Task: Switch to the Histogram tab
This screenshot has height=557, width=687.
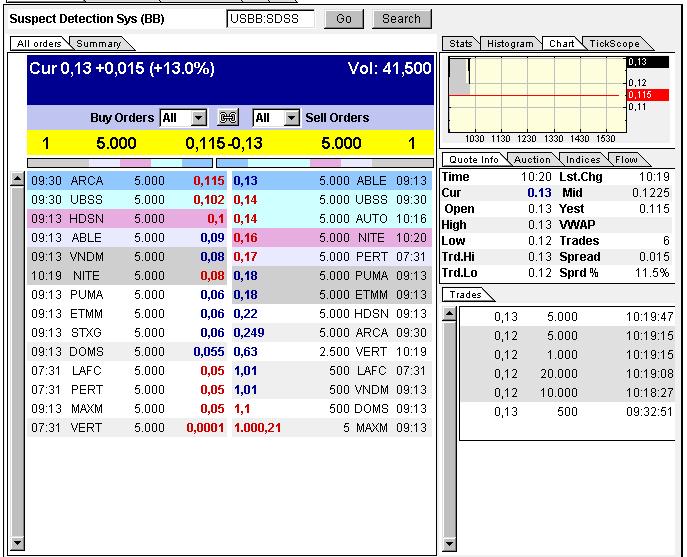Action: click(x=510, y=44)
